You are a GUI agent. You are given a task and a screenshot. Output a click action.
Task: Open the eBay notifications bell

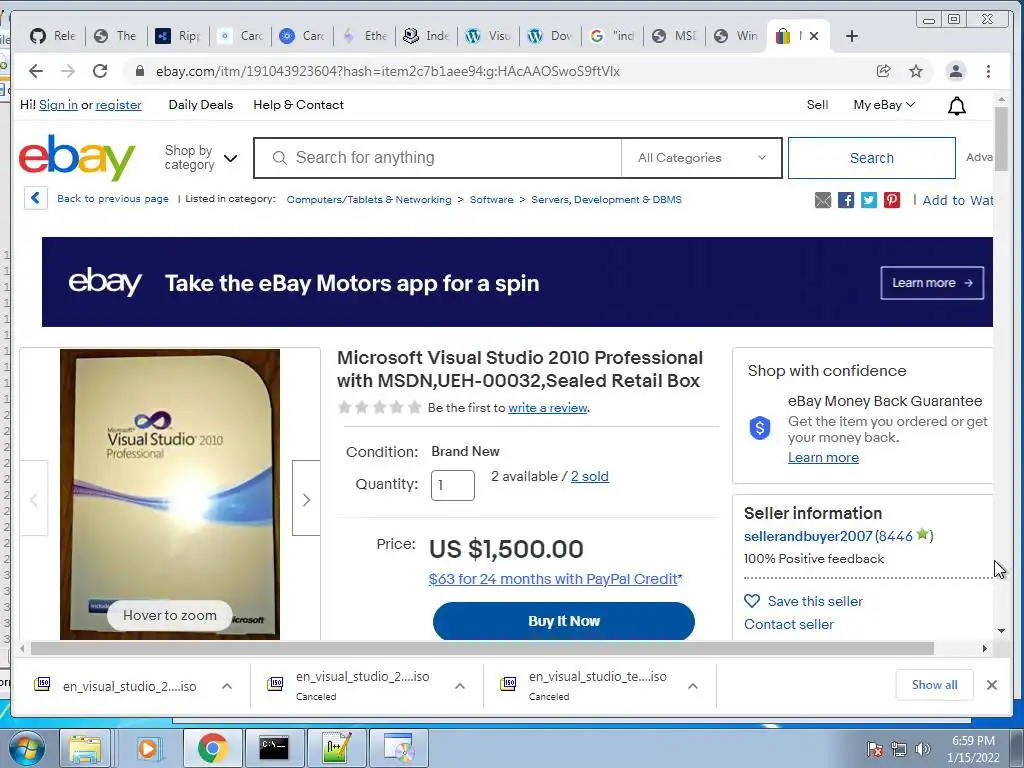957,106
